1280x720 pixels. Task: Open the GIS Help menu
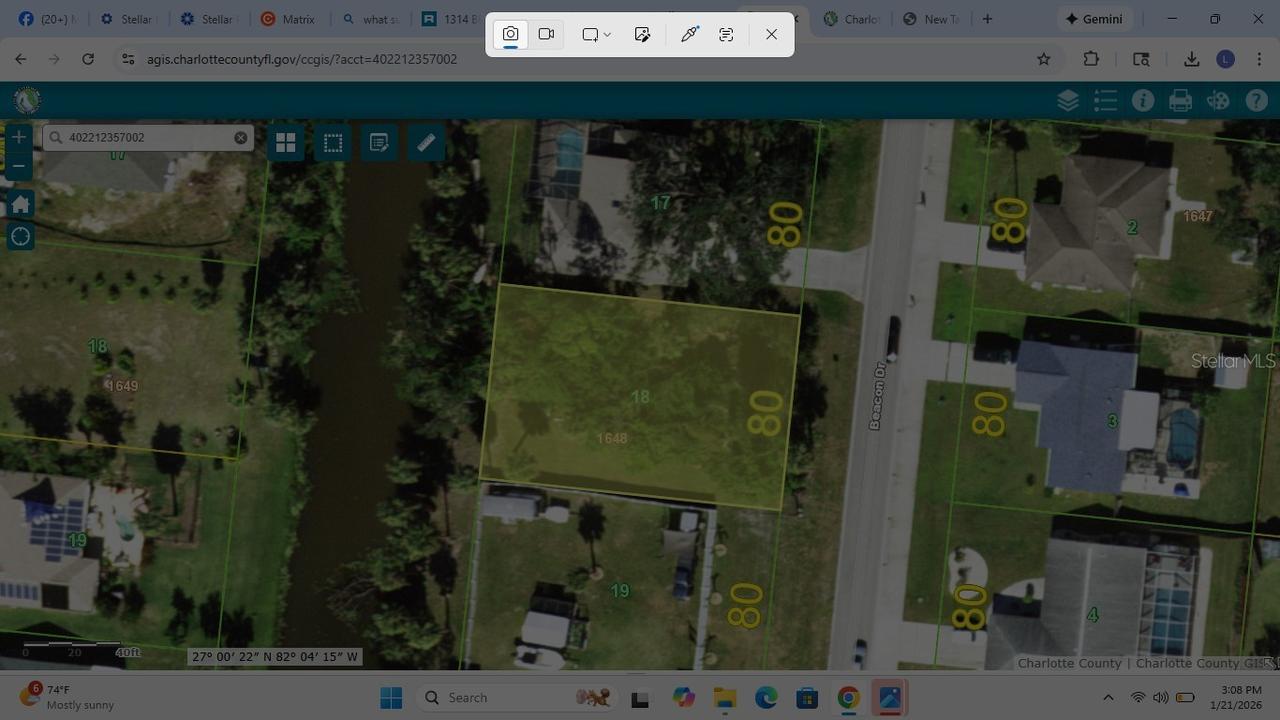[1256, 100]
